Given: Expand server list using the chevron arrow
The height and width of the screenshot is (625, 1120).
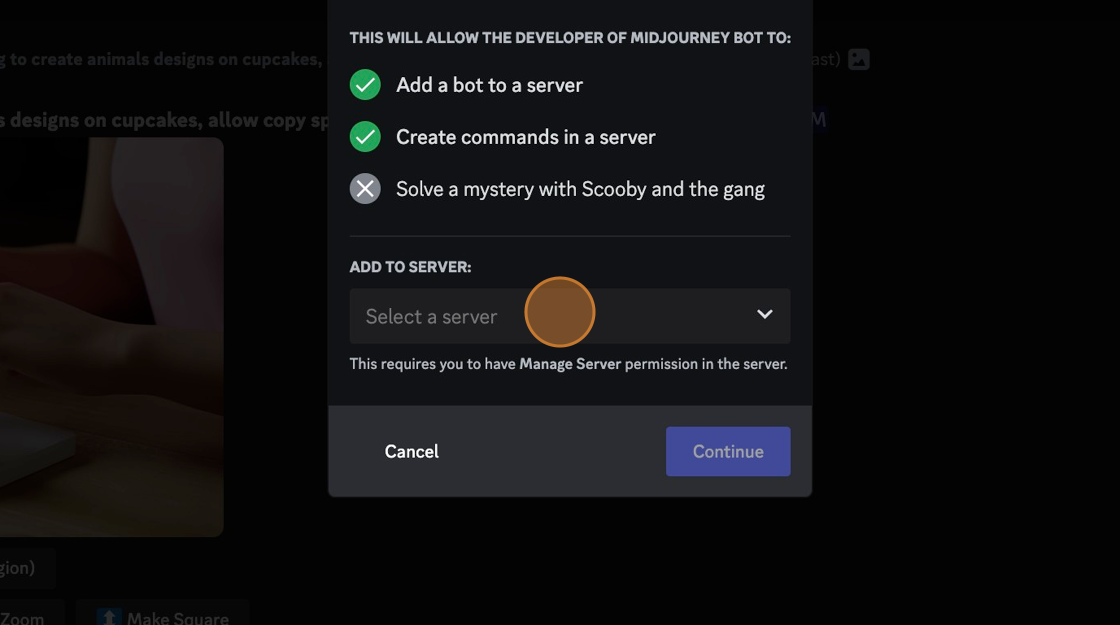Looking at the screenshot, I should 765,314.
